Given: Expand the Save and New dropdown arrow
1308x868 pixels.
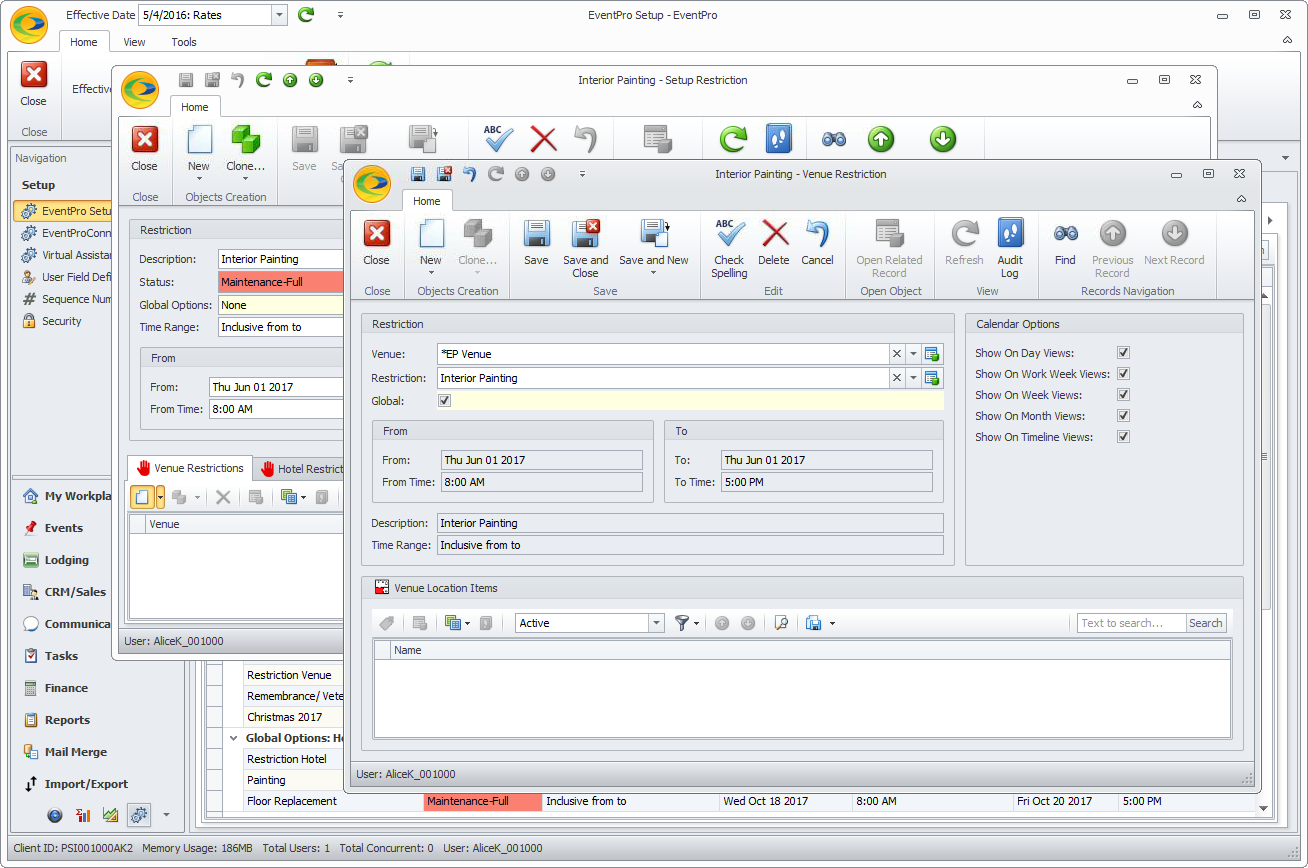Looking at the screenshot, I should coord(654,273).
